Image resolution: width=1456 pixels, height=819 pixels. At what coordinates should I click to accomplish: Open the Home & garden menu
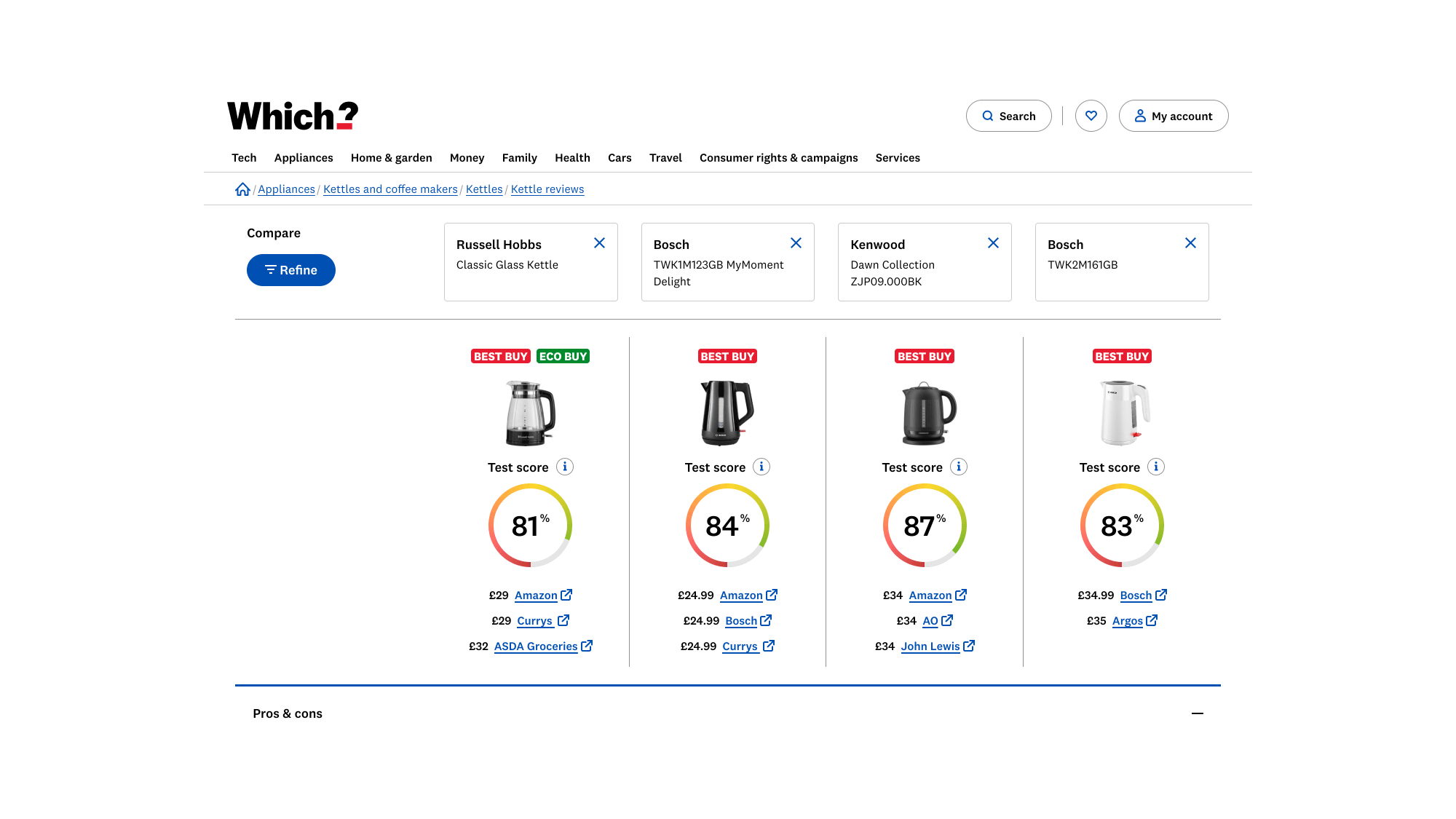point(391,158)
